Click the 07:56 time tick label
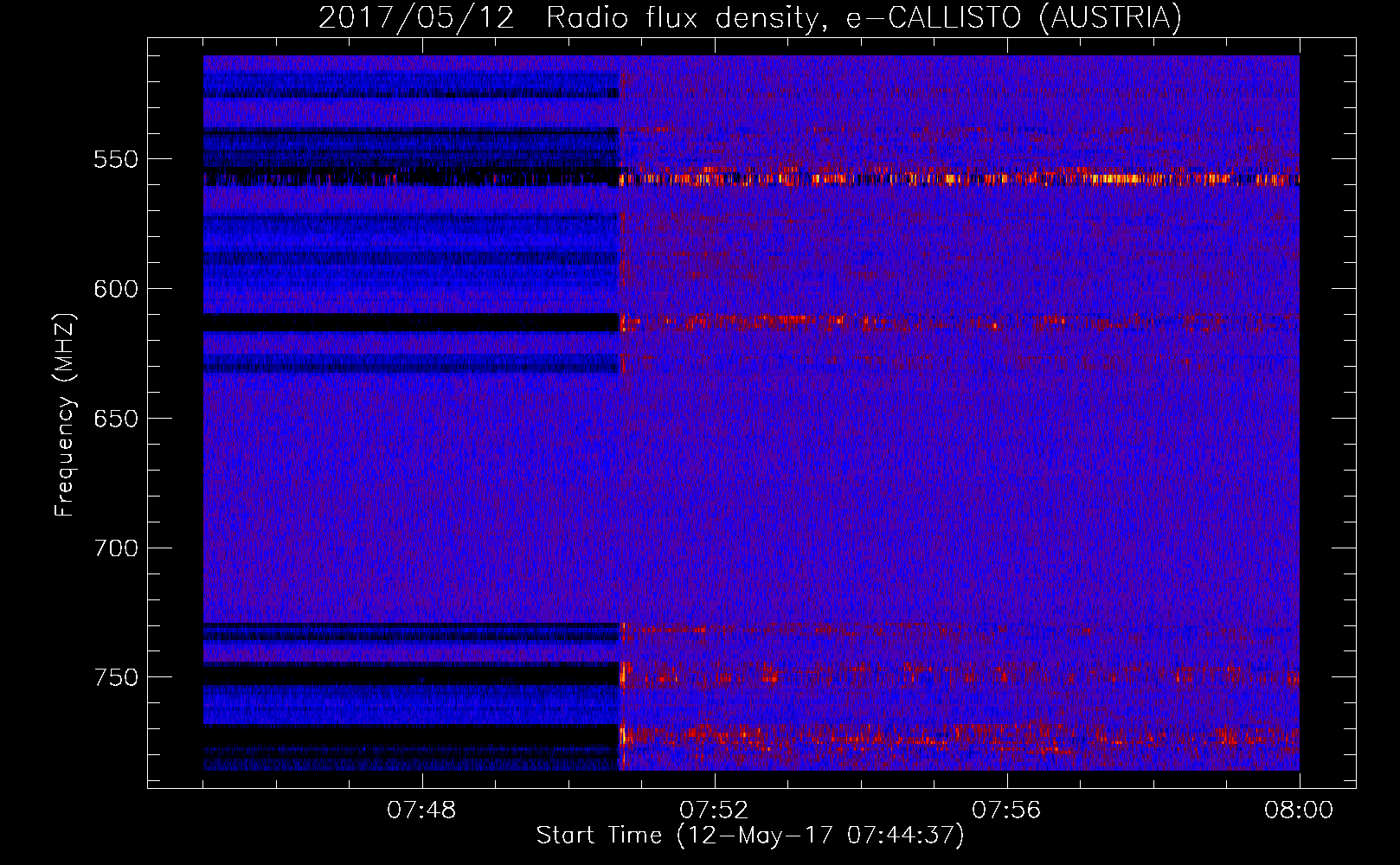The width and height of the screenshot is (1400, 865). (x=1006, y=811)
